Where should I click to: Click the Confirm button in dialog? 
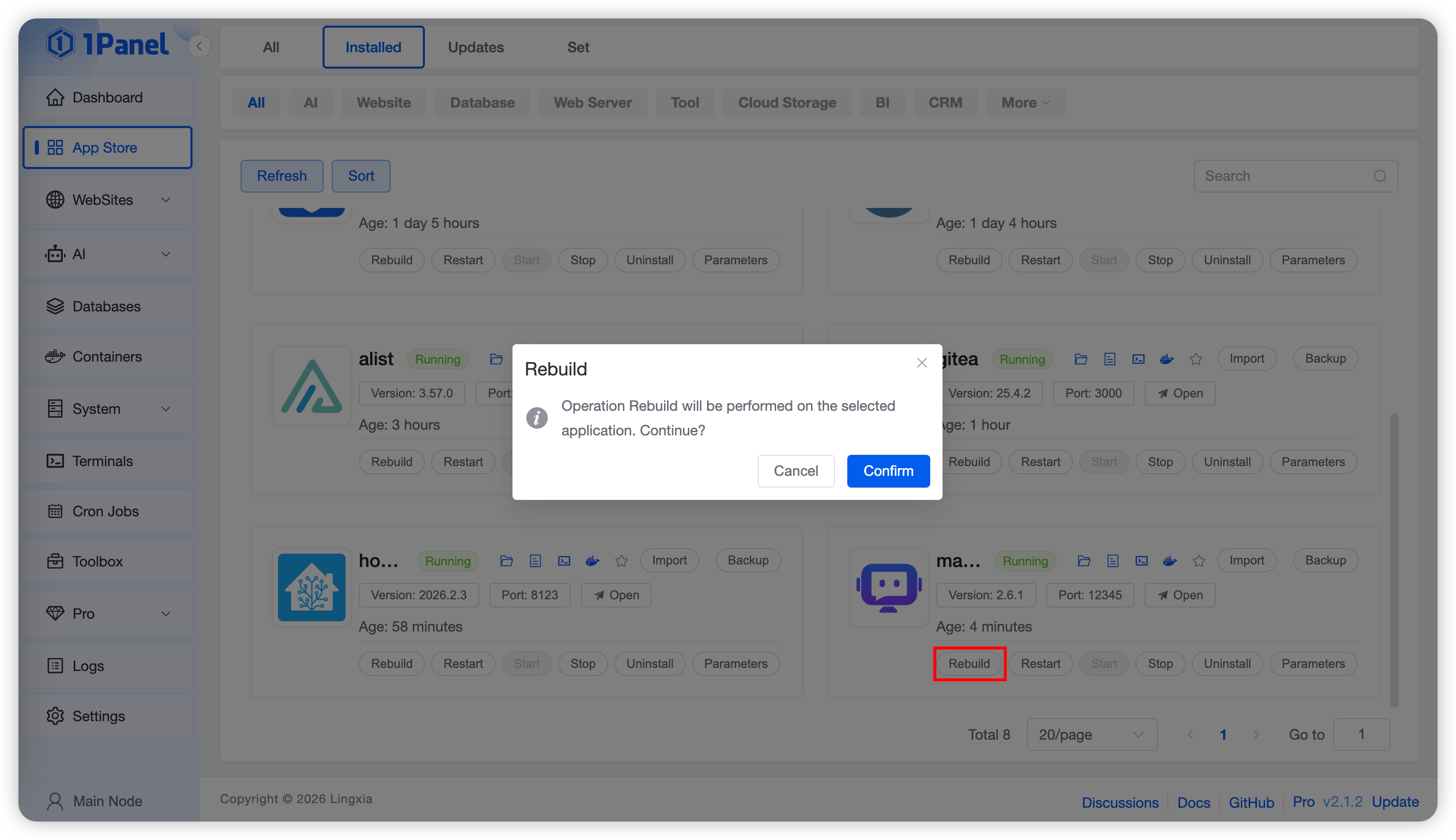pyautogui.click(x=888, y=471)
